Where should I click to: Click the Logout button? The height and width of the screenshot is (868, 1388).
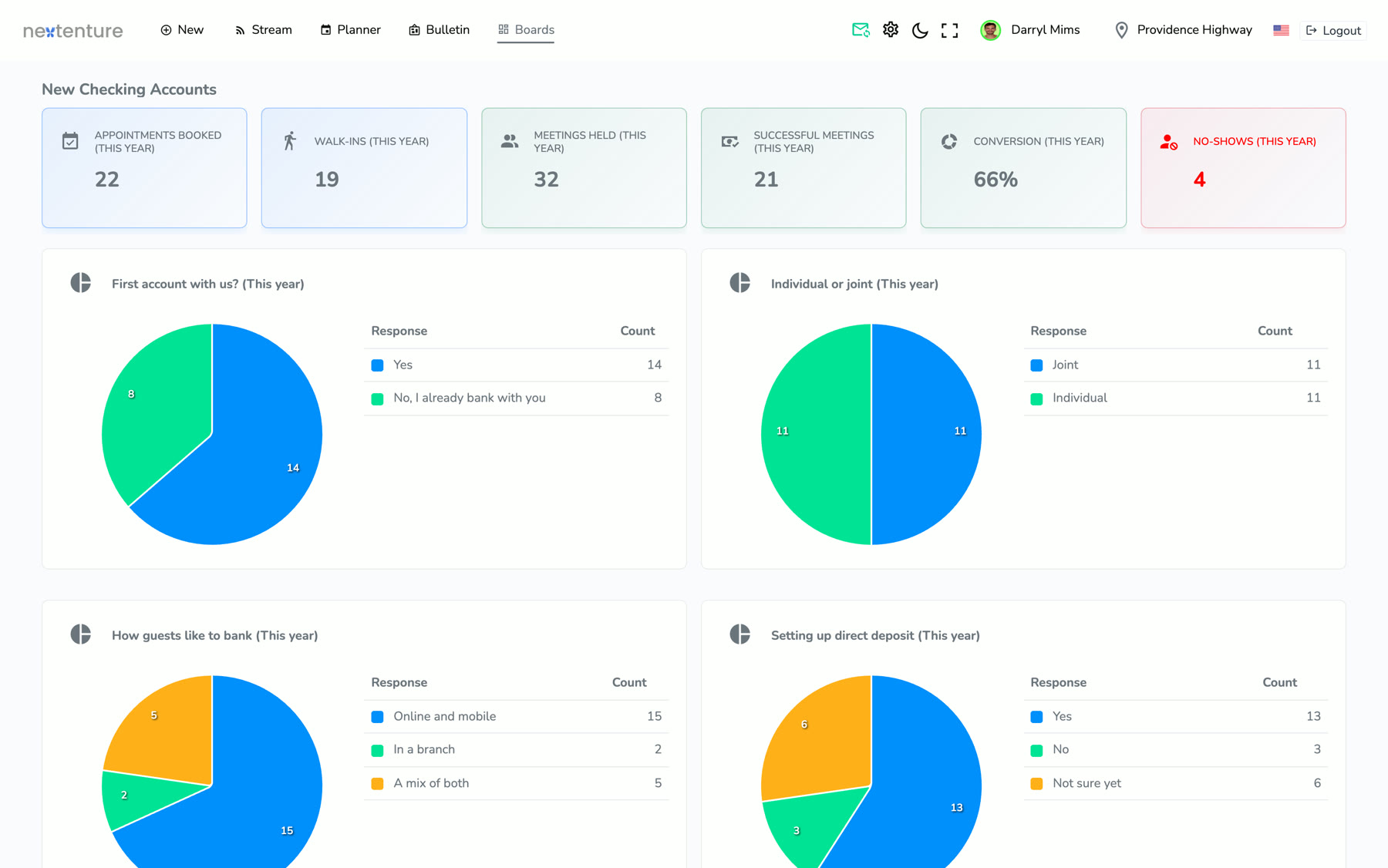pos(1333,31)
